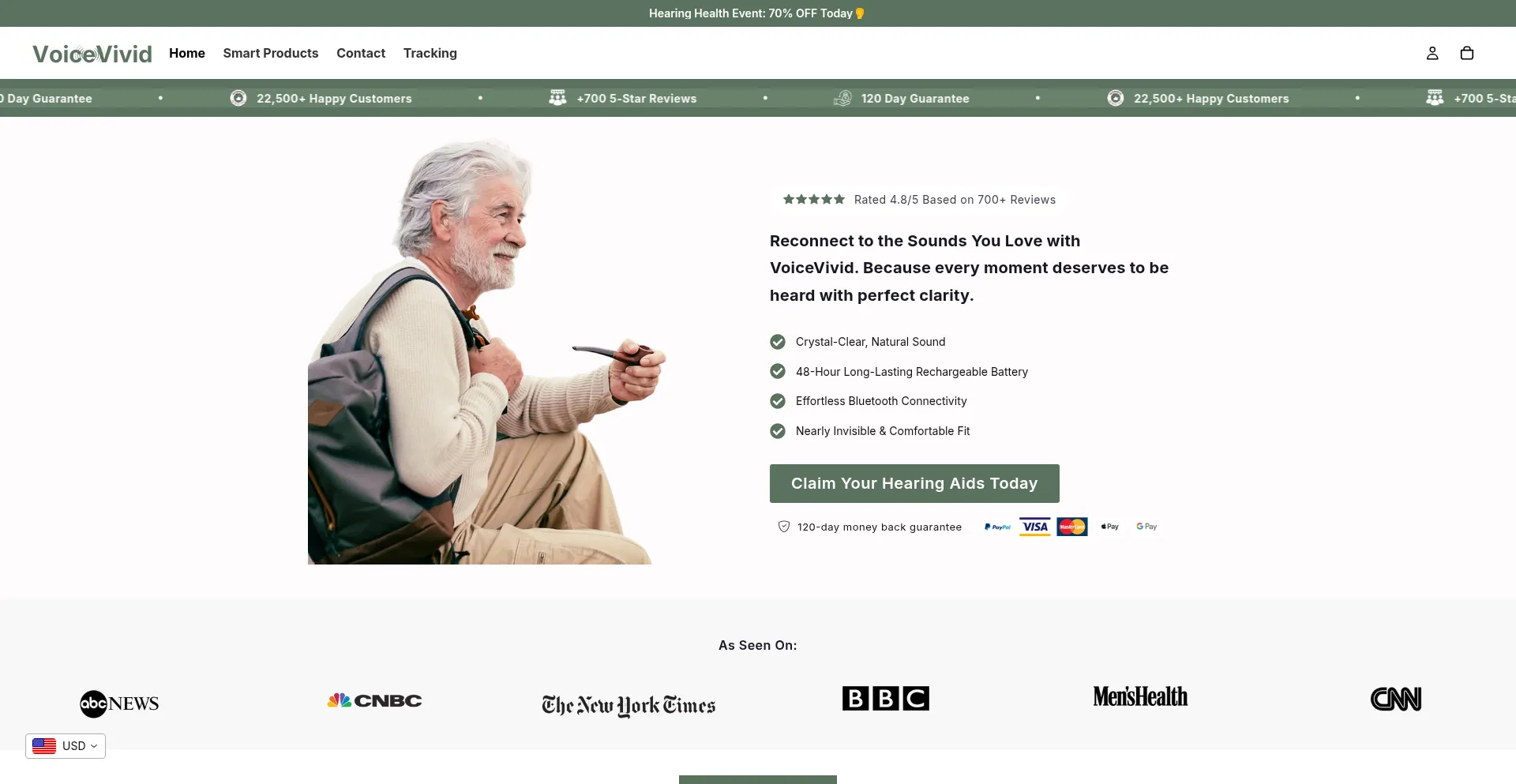Click the Hearing Health Event 70% OFF banner

[757, 13]
